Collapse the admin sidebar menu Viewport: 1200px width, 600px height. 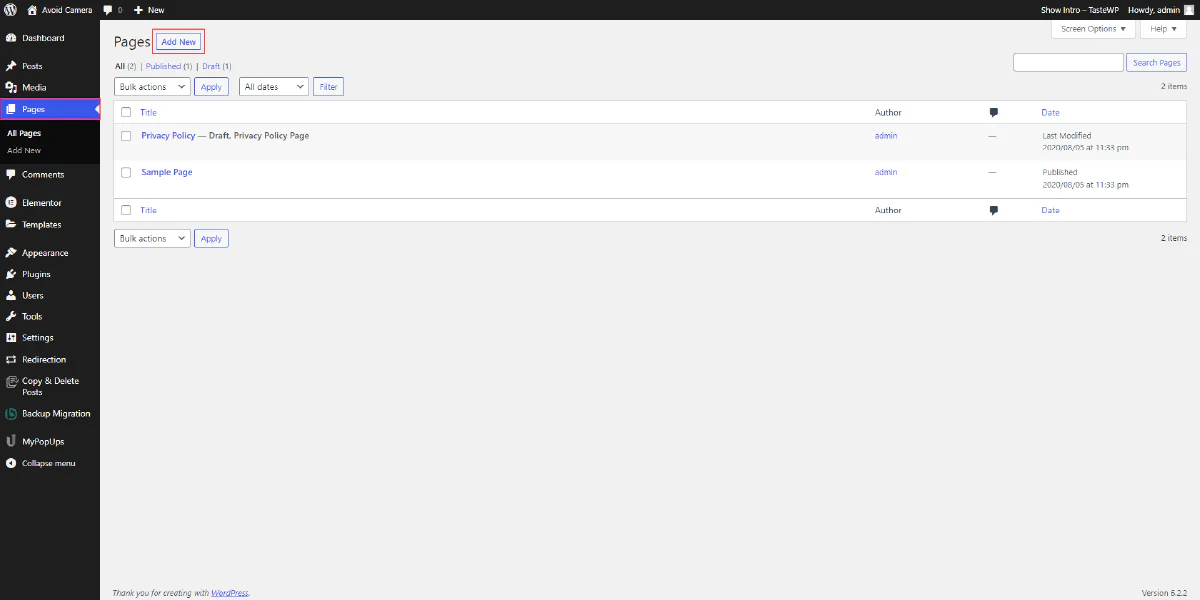pyautogui.click(x=10, y=463)
